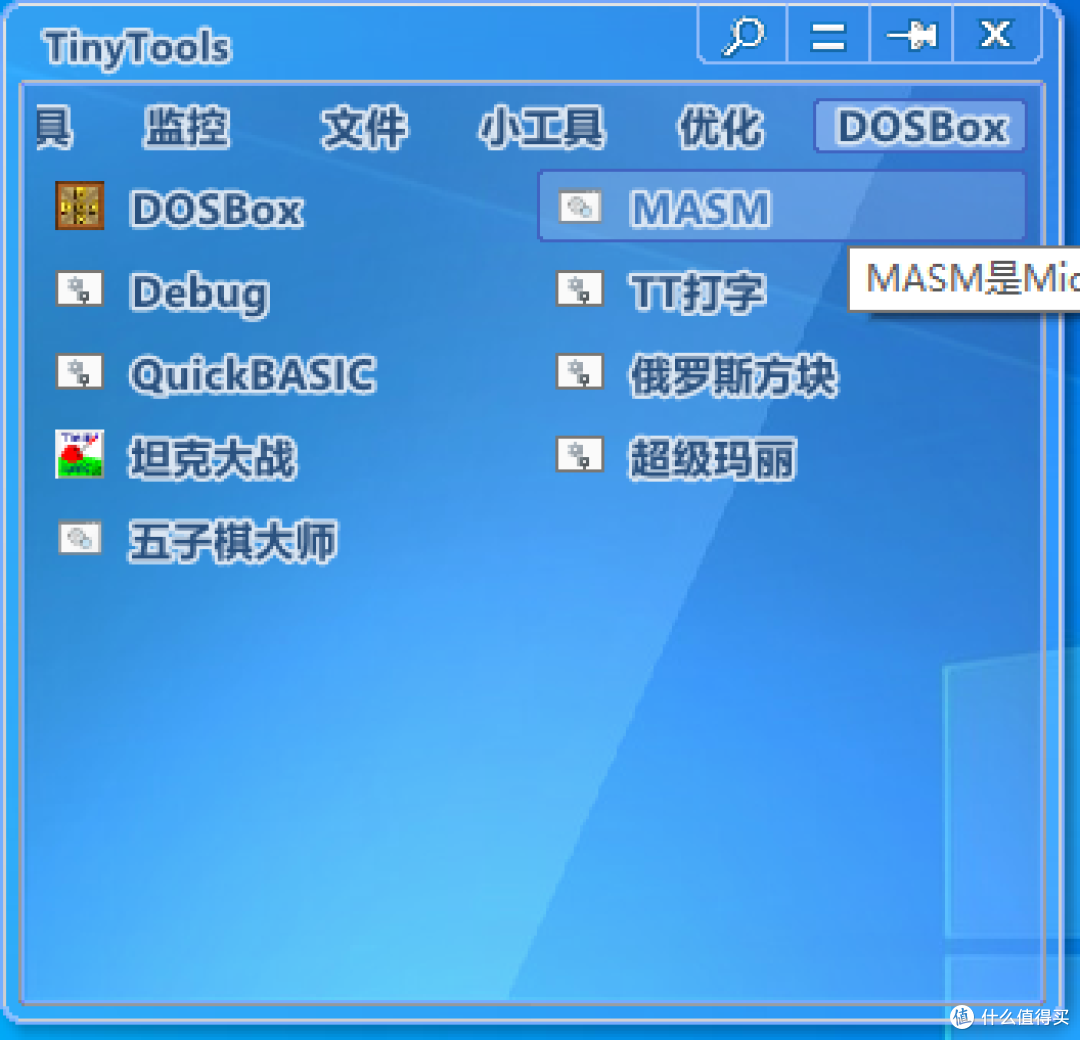Select the DOSBox tab
Image resolution: width=1080 pixels, height=1040 pixels.
(x=920, y=127)
